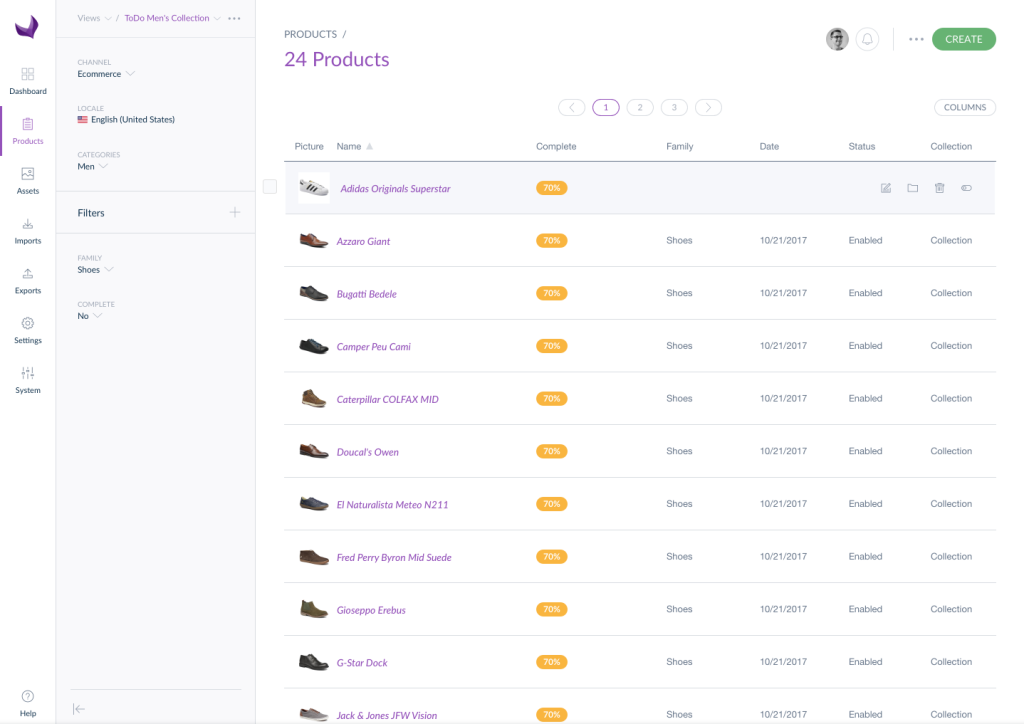1024x724 pixels.
Task: Open Assets from the sidebar
Action: pyautogui.click(x=28, y=180)
